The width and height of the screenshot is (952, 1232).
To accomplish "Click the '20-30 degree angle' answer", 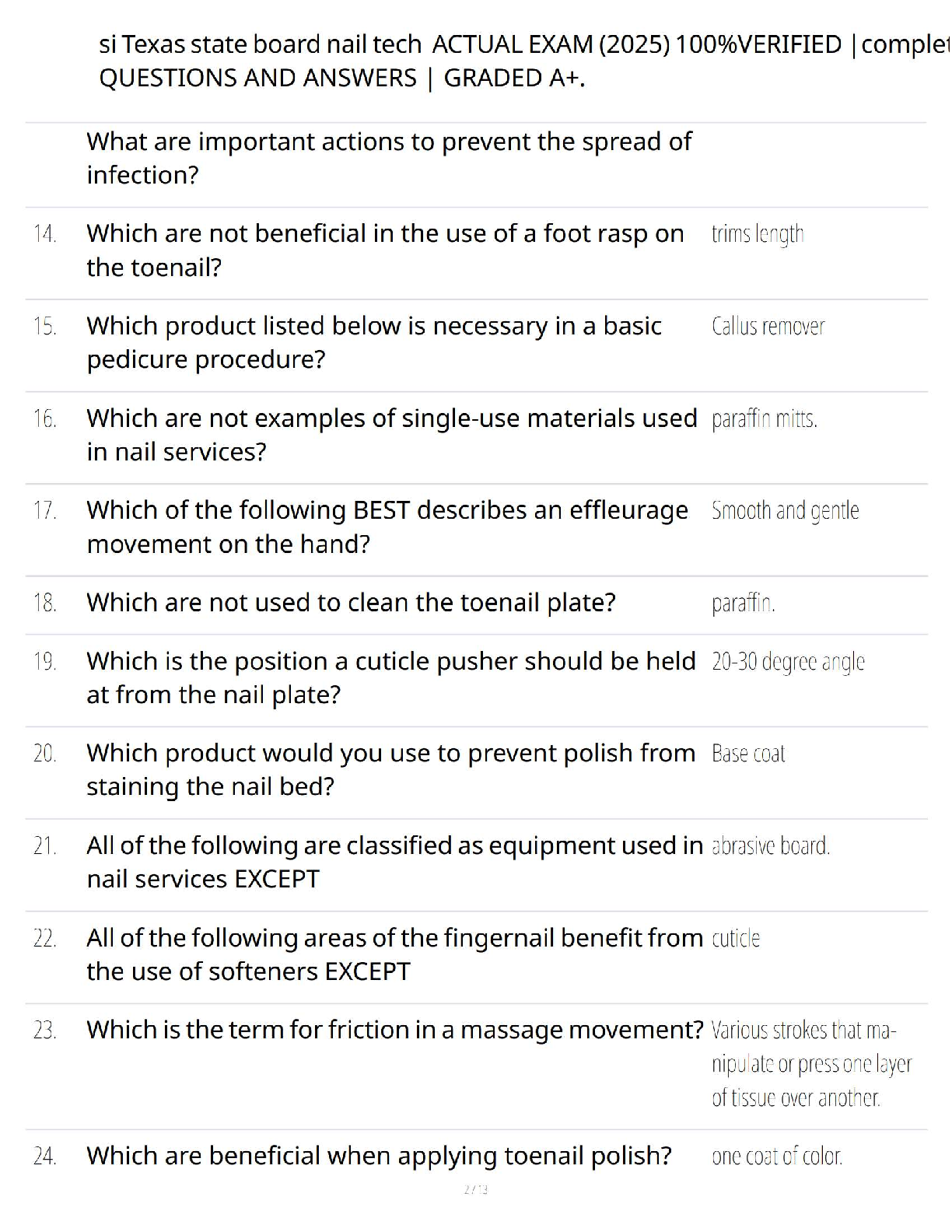I will click(788, 662).
